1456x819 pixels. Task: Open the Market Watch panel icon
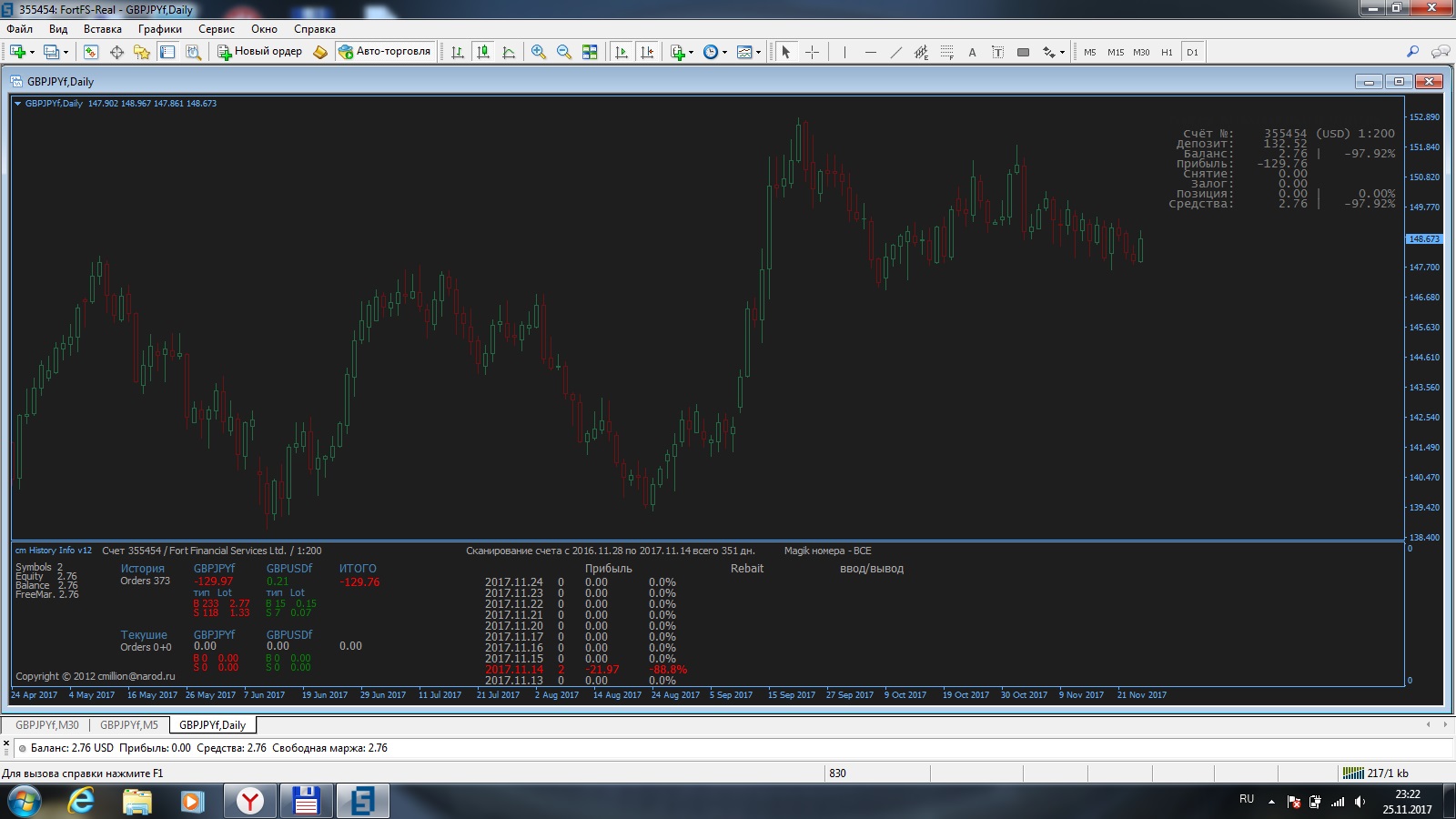pos(91,52)
